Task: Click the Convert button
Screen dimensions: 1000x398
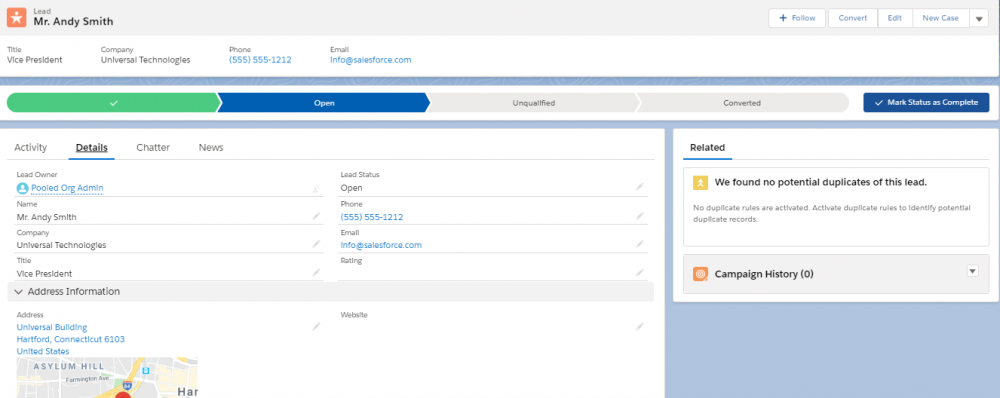Action: [x=853, y=18]
